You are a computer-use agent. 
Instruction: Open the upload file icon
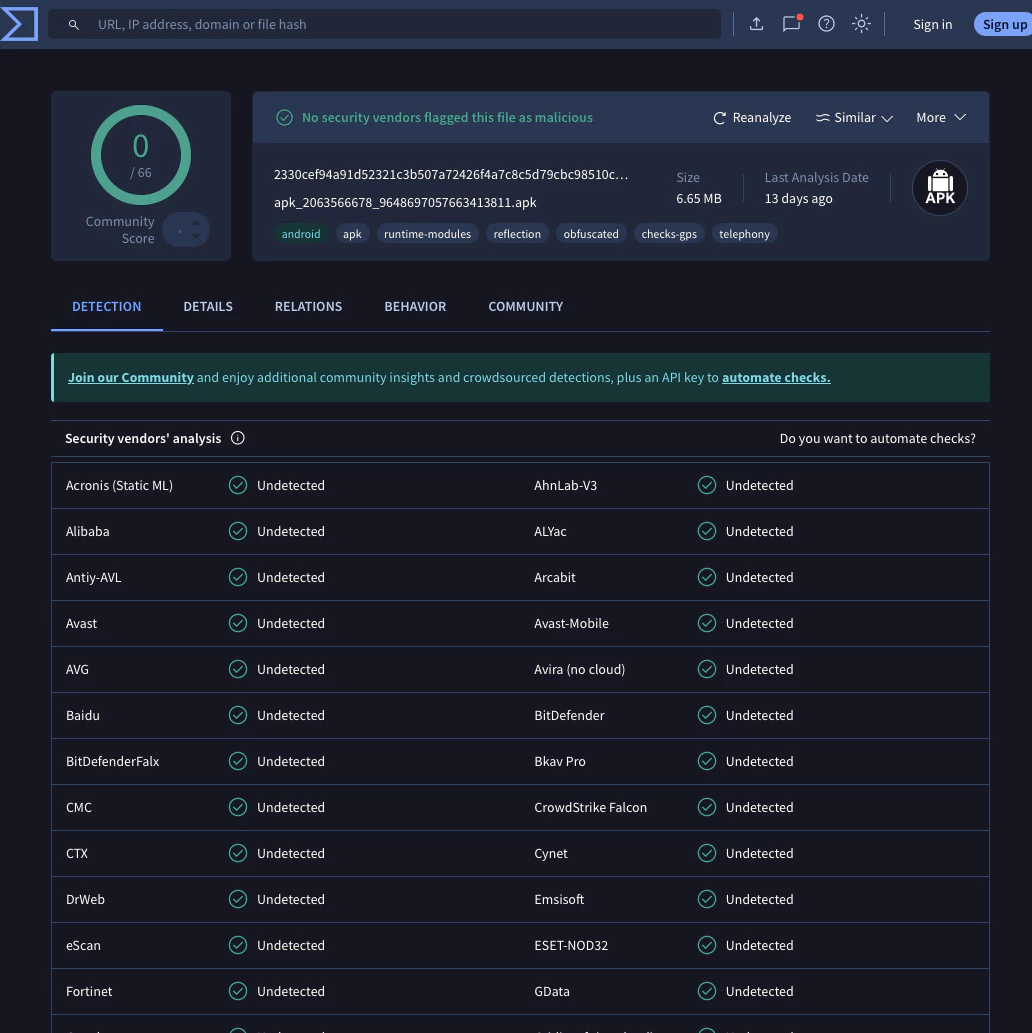pos(757,24)
